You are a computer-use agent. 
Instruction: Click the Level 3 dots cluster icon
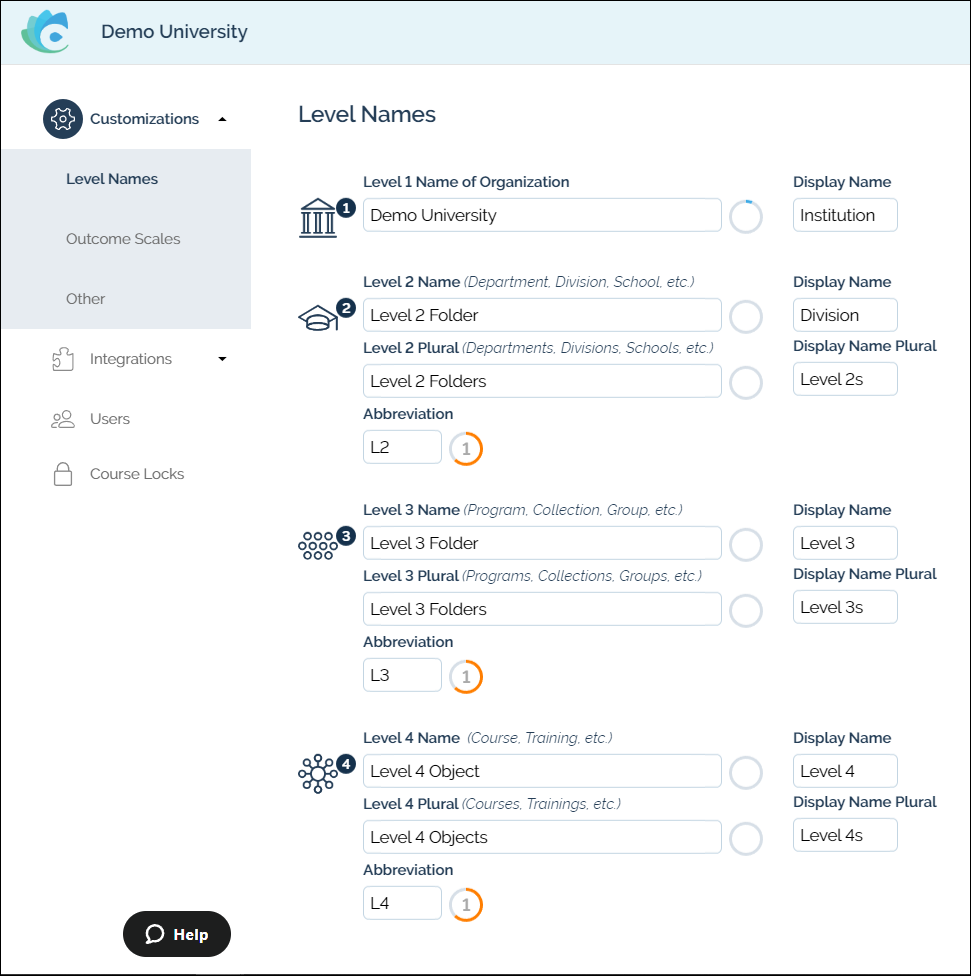point(318,546)
